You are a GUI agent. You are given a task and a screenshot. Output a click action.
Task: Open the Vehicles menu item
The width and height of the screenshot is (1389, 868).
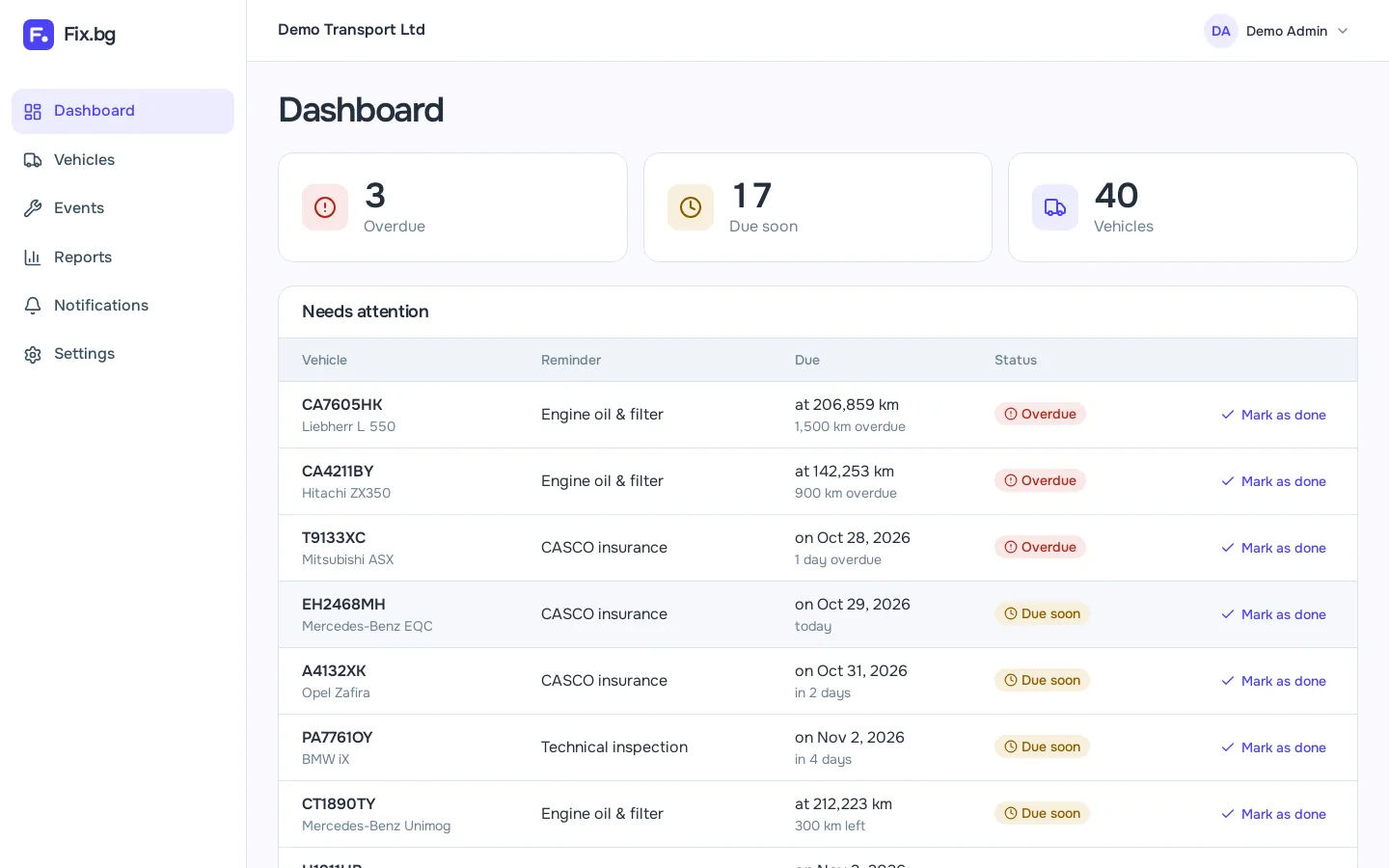[123, 160]
